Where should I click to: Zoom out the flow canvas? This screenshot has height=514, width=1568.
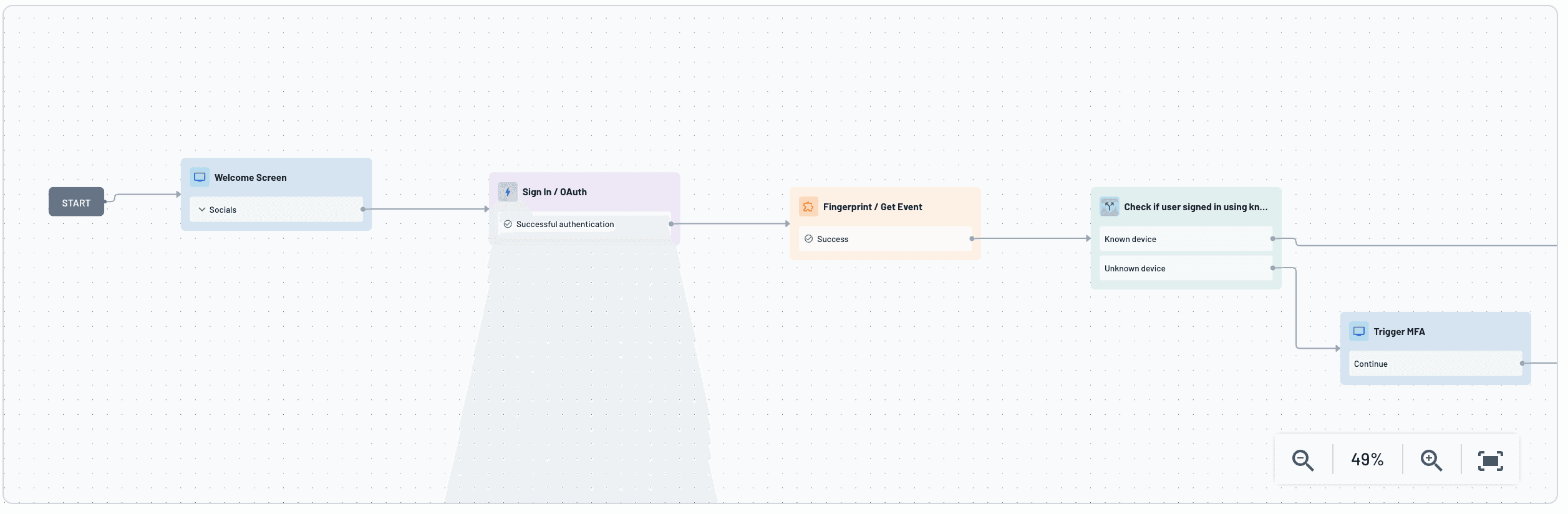(1302, 460)
